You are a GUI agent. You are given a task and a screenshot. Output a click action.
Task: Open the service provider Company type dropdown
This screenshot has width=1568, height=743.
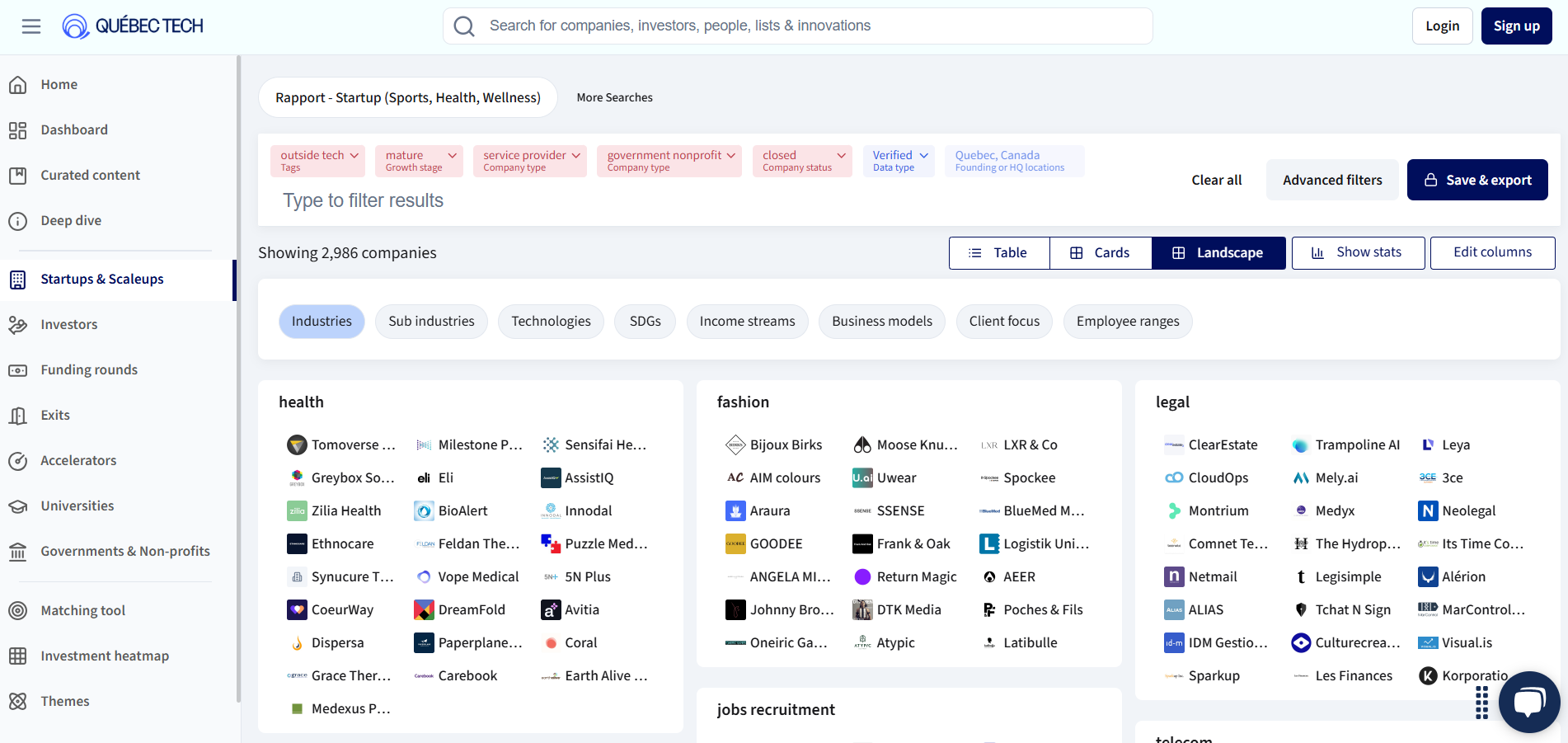coord(530,161)
